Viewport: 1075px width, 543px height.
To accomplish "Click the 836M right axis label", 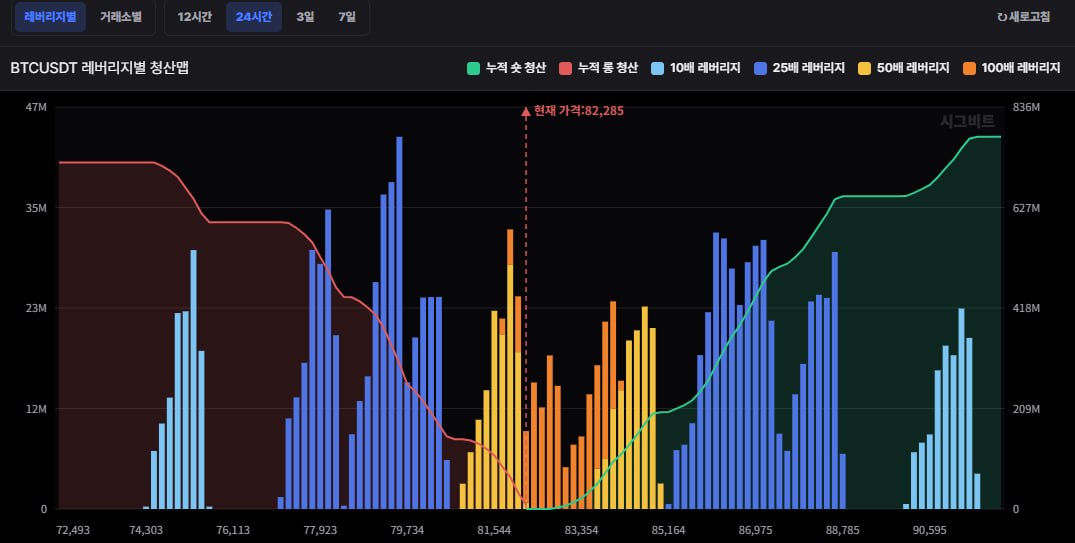I will [1026, 108].
